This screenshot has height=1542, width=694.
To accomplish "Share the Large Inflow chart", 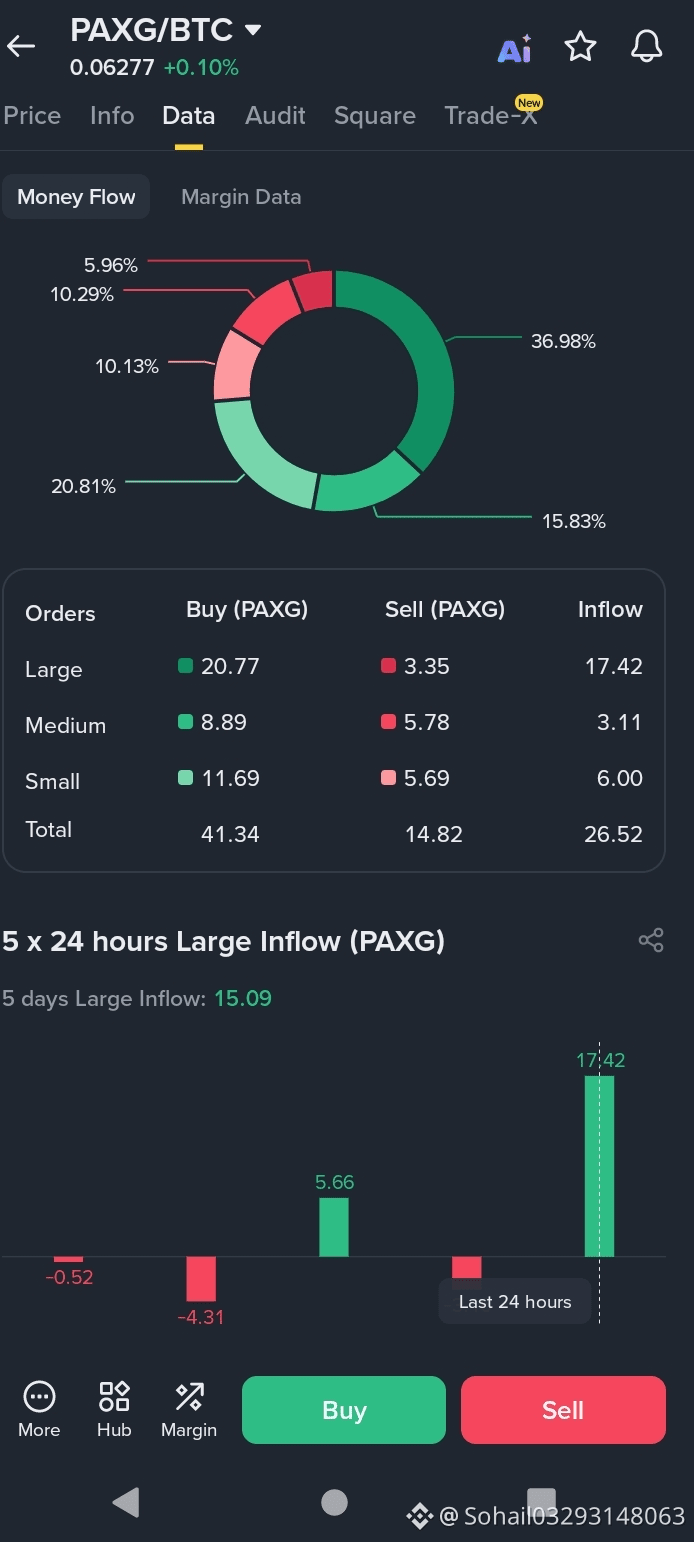I will (x=651, y=940).
